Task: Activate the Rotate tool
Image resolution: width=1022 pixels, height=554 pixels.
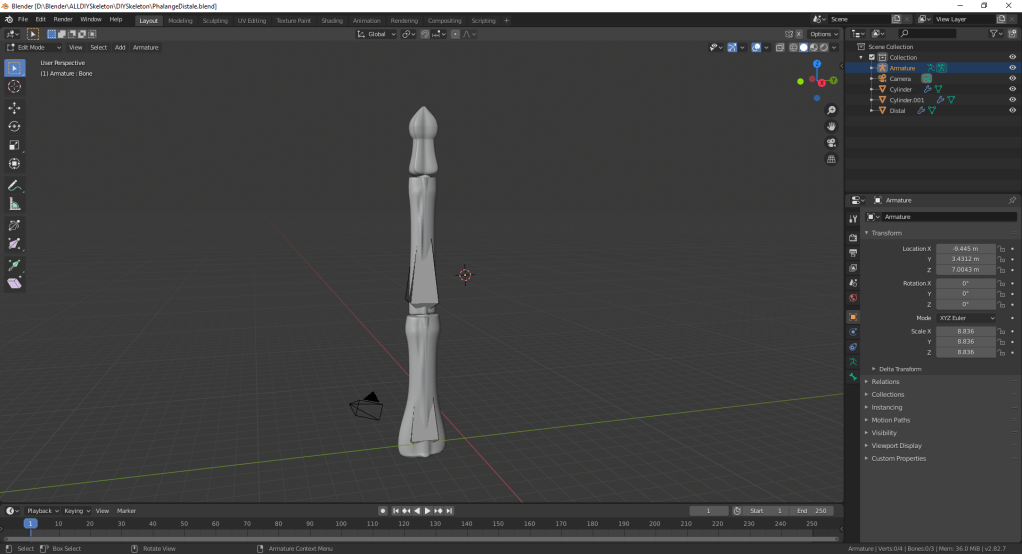Action: [x=15, y=126]
